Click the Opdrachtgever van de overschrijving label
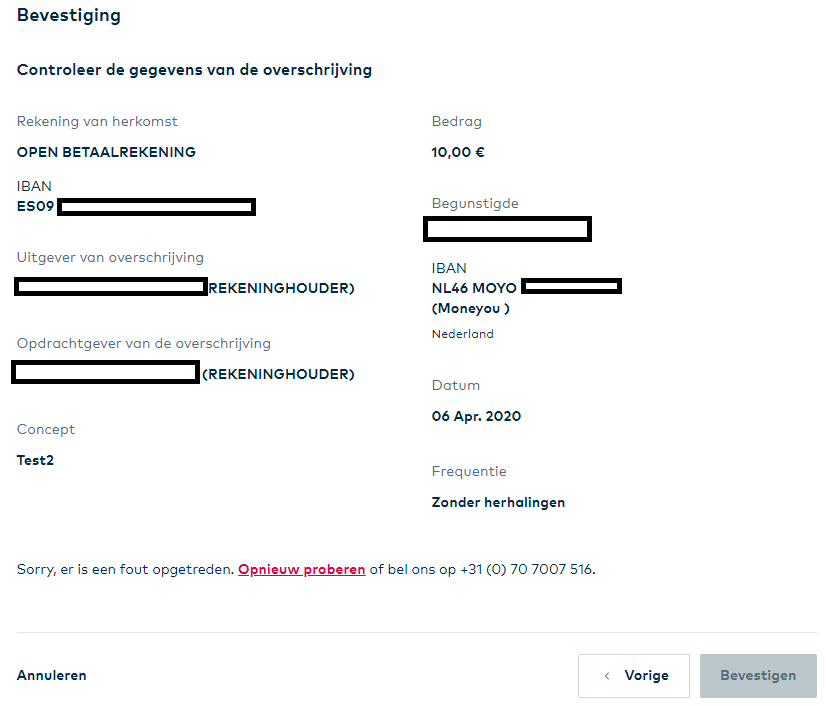 [143, 344]
